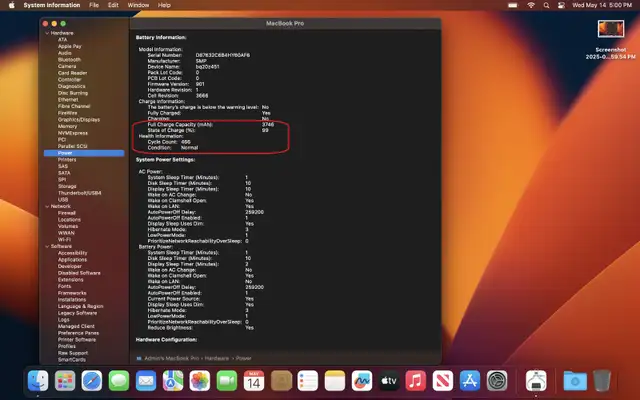This screenshot has height=400, width=640.
Task: Select Memory in the sidebar
Action: point(67,126)
